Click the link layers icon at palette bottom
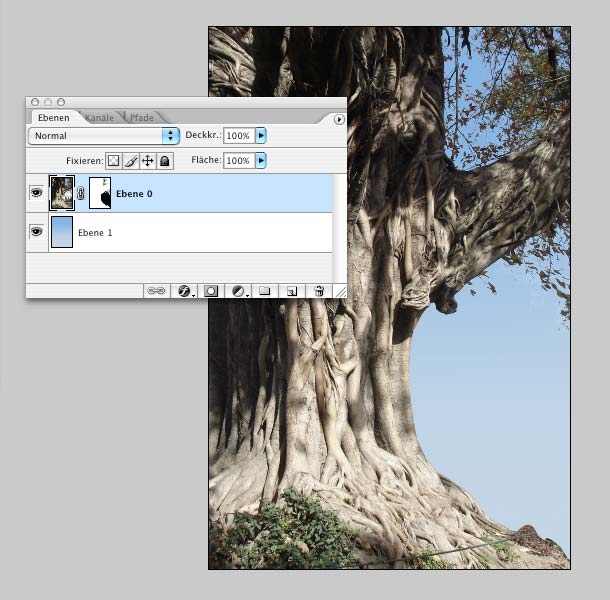The height and width of the screenshot is (600, 610). [x=156, y=291]
